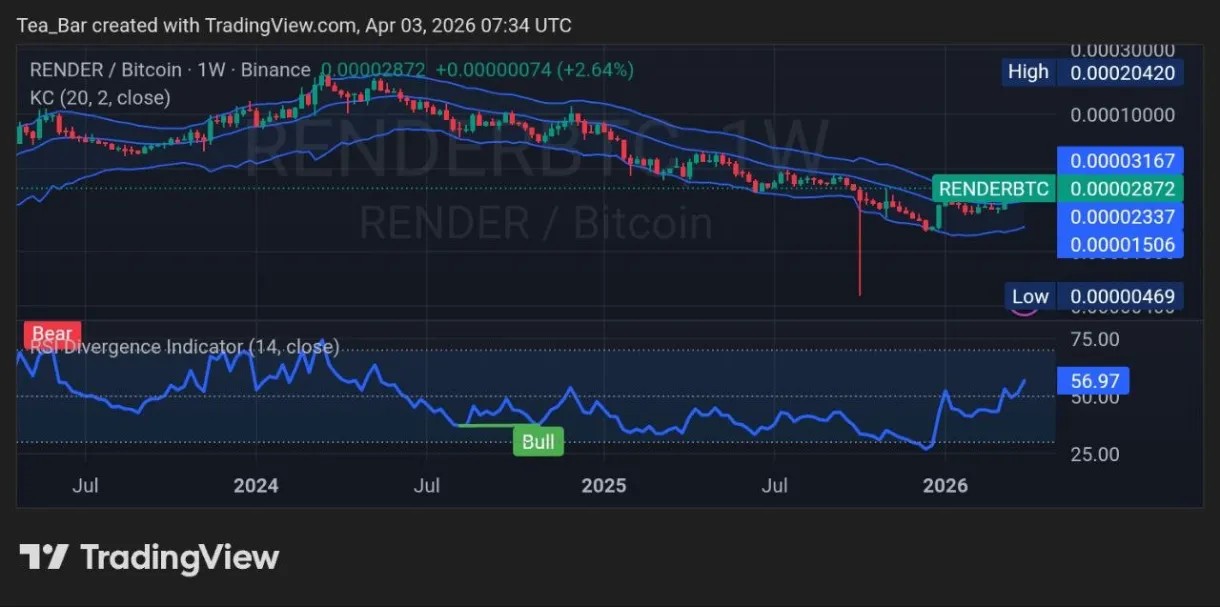Select the 0.00010000 price axis tick
Screen dimensions: 1220x607
pos(1123,115)
